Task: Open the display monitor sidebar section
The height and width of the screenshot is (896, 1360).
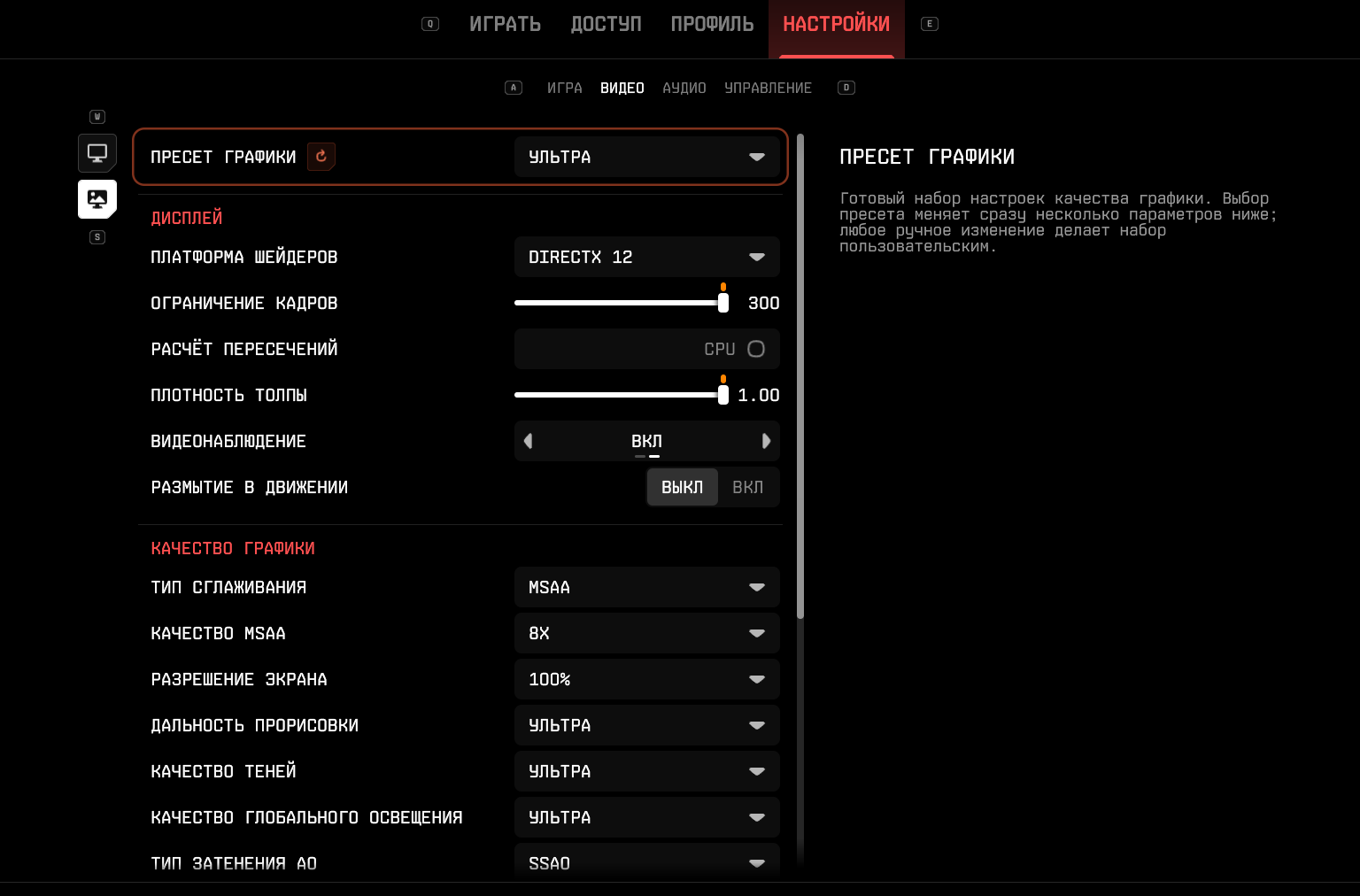Action: point(97,153)
